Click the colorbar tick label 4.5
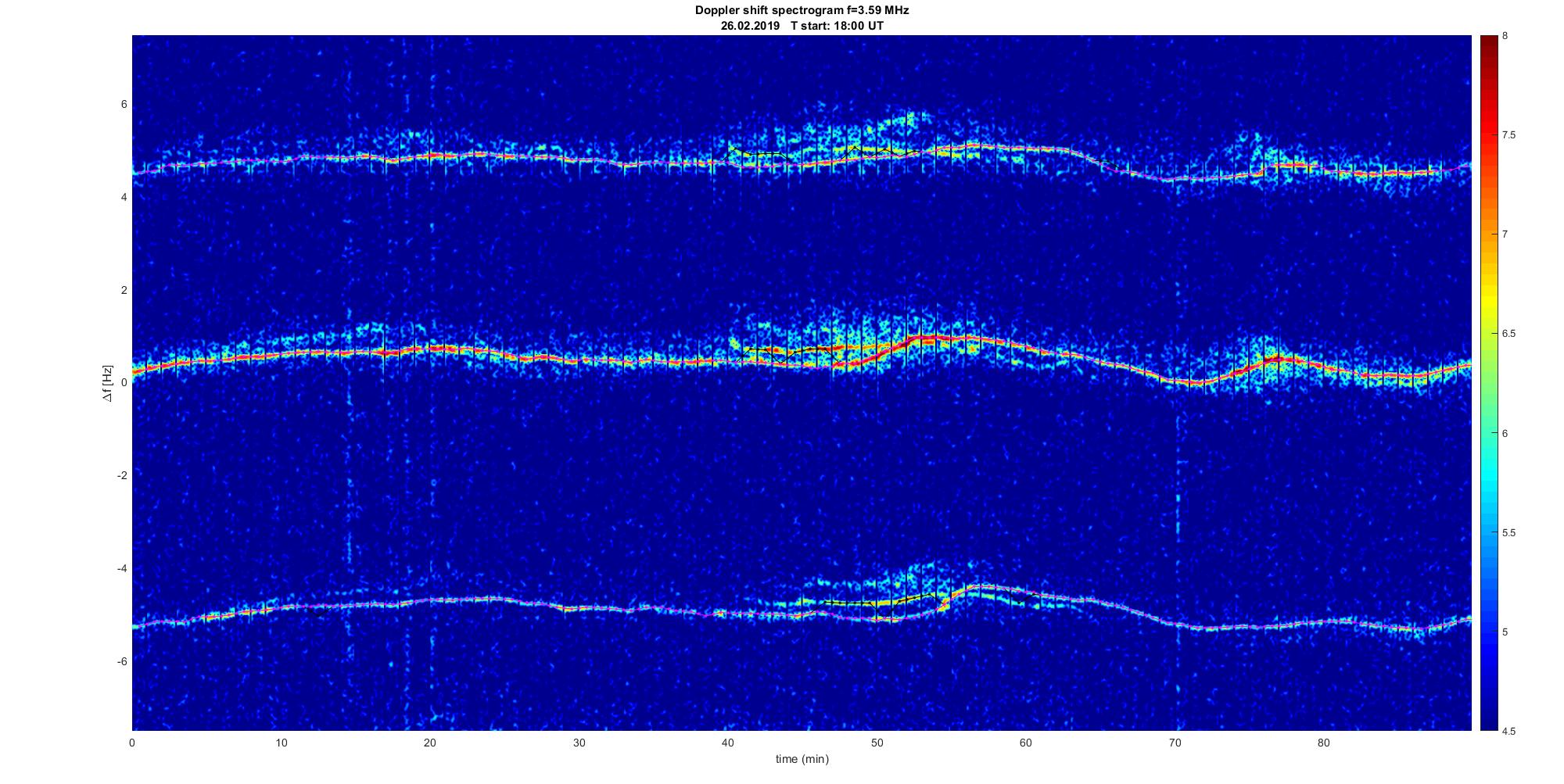The height and width of the screenshot is (784, 1564). click(1508, 732)
